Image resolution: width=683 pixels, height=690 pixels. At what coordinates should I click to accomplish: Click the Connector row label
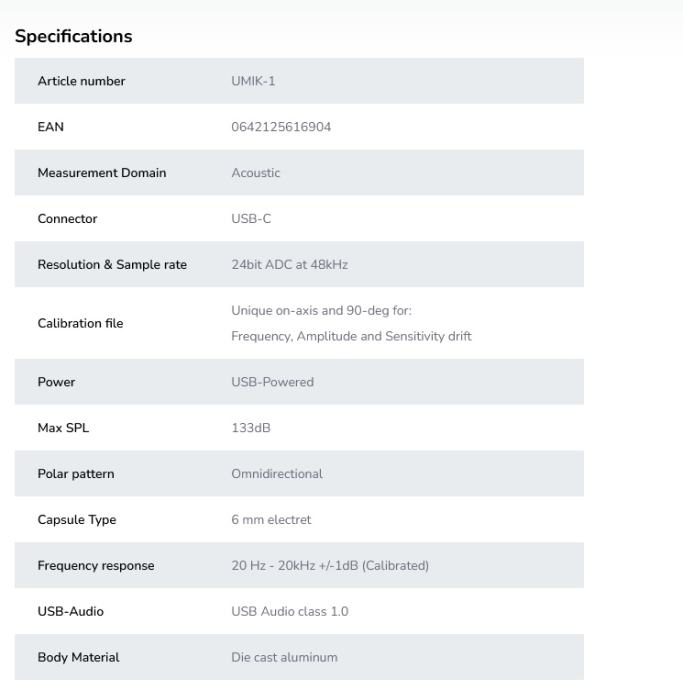pyautogui.click(x=67, y=219)
